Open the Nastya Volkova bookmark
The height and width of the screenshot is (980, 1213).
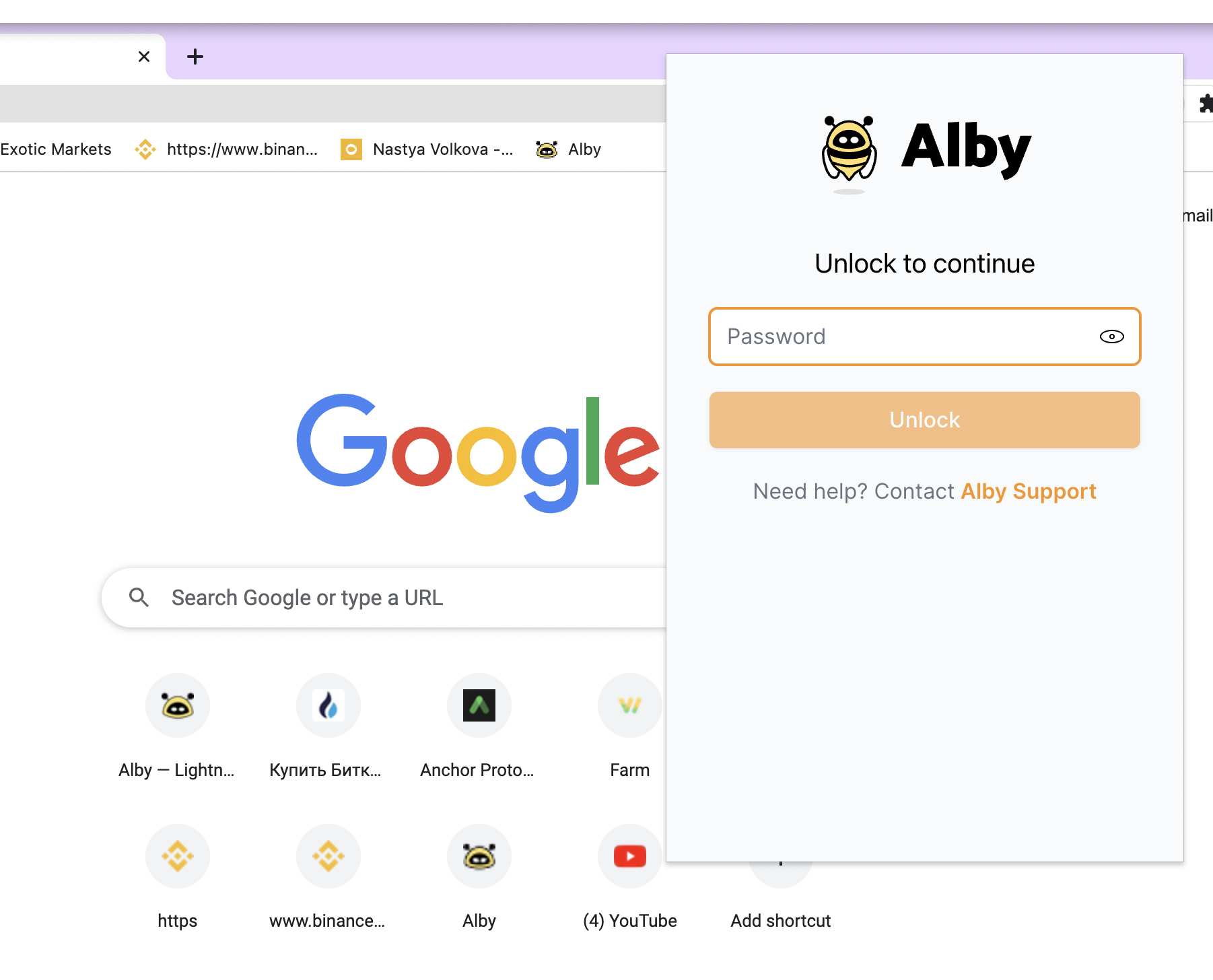click(x=427, y=149)
